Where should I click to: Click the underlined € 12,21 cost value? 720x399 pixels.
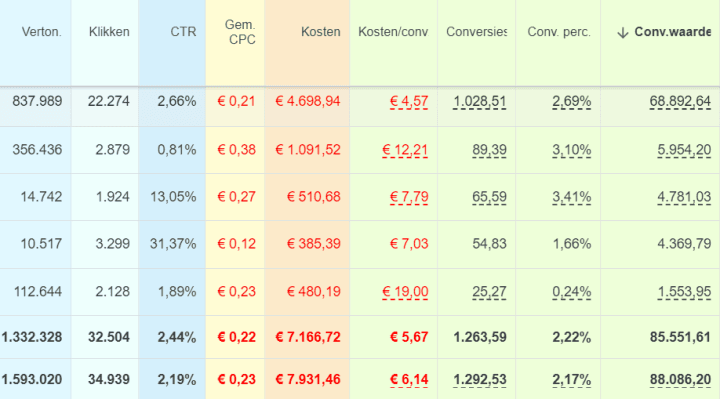click(405, 150)
